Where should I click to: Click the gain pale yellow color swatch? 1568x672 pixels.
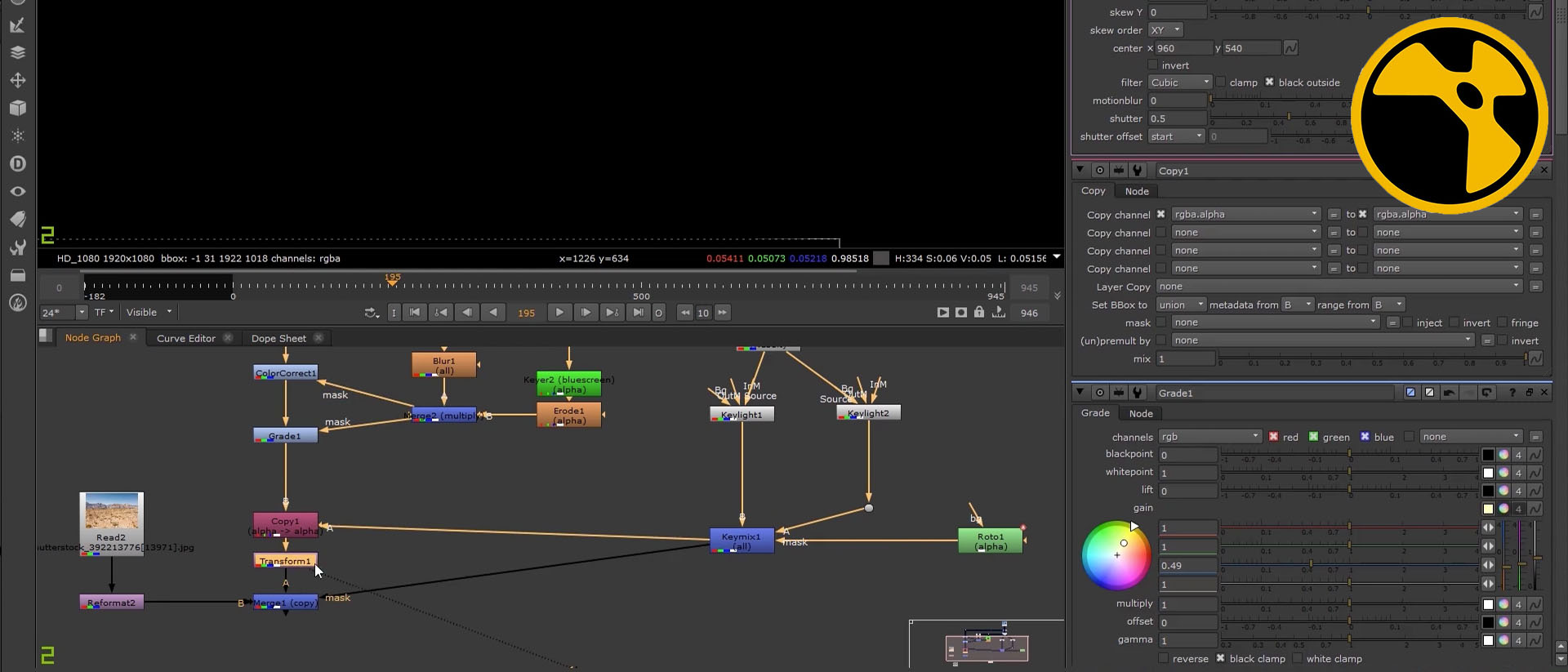pyautogui.click(x=1488, y=509)
